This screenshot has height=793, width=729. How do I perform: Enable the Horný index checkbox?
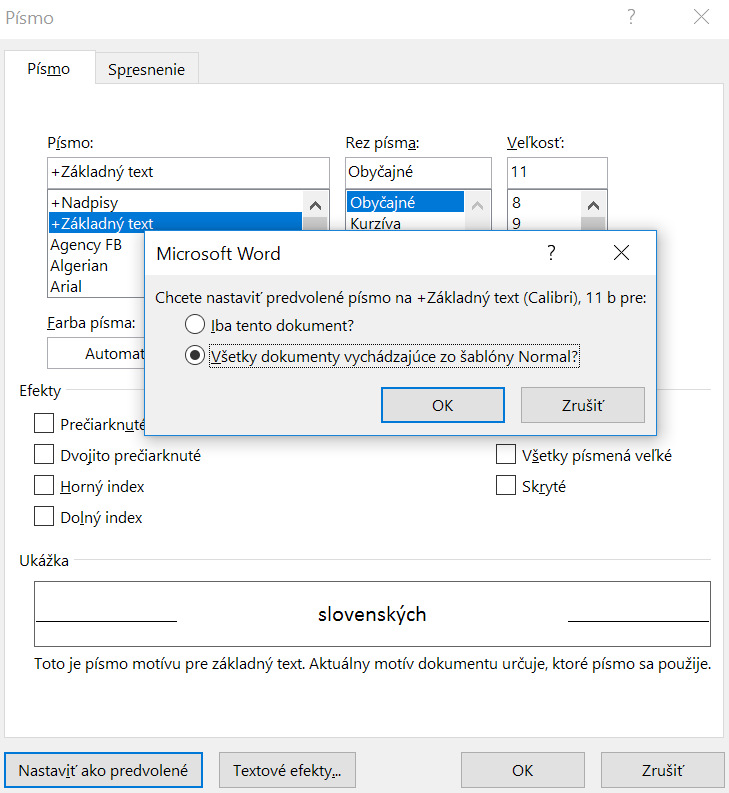[x=44, y=485]
